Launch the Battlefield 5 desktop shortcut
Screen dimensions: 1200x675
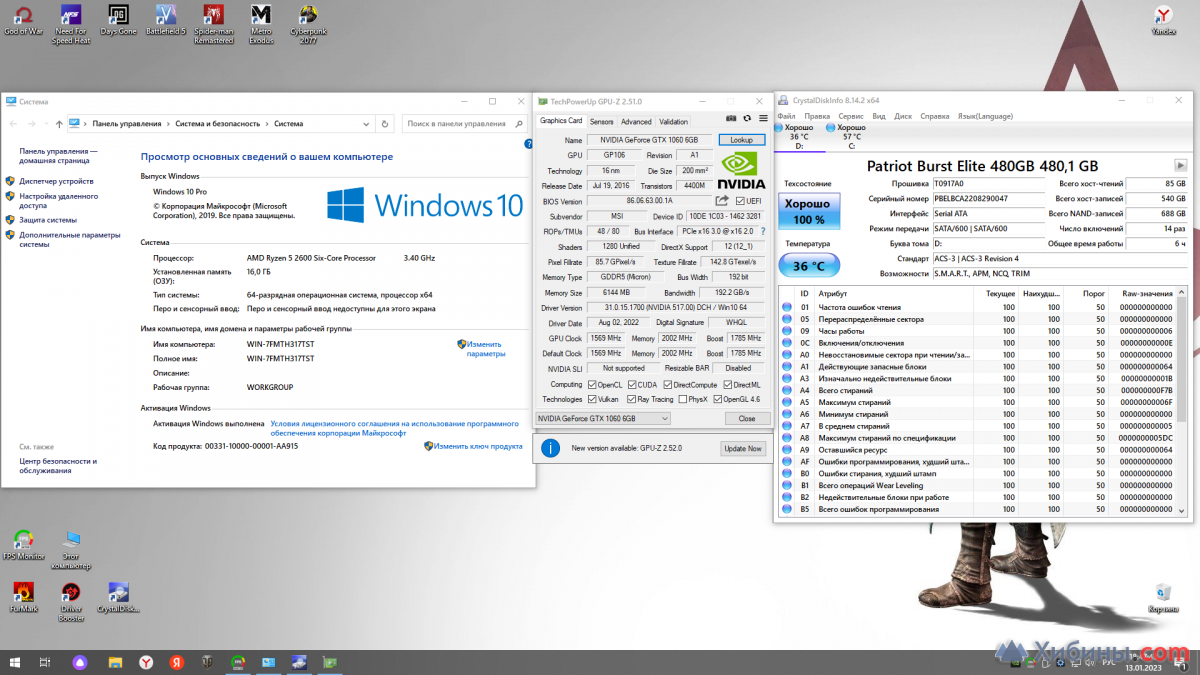[x=166, y=20]
